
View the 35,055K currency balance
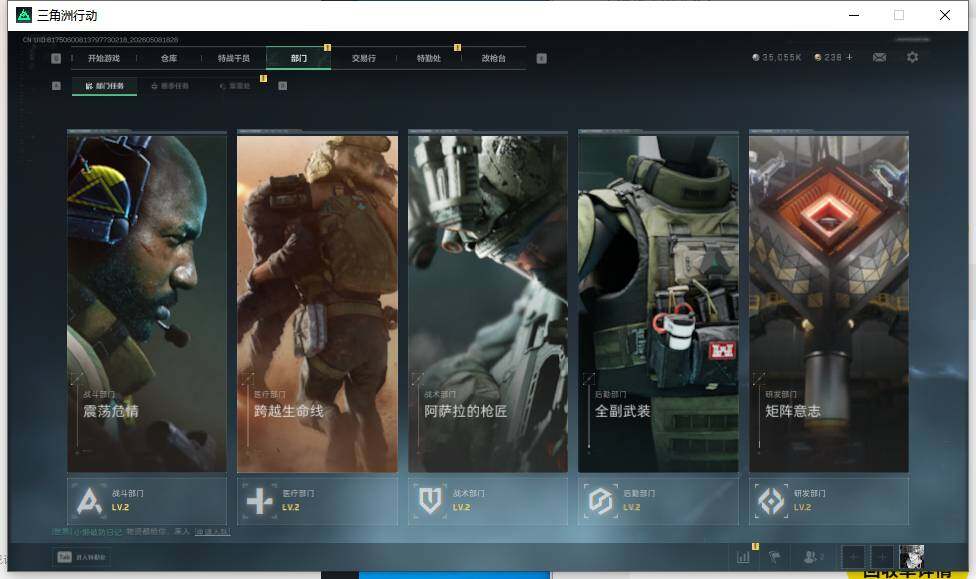click(x=777, y=57)
